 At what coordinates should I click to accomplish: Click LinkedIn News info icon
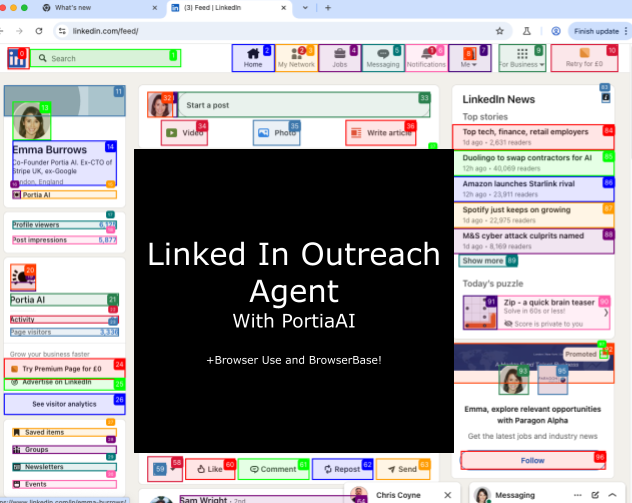(x=606, y=98)
